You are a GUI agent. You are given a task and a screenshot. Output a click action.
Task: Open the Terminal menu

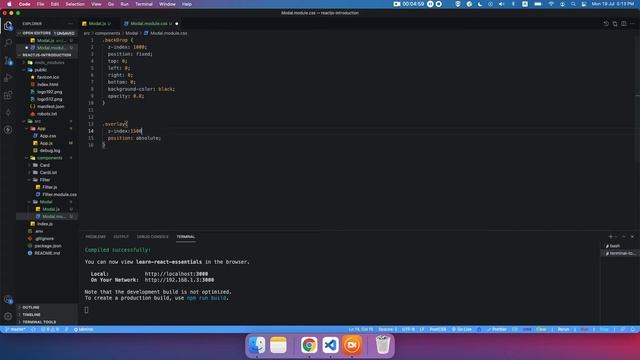144,4
